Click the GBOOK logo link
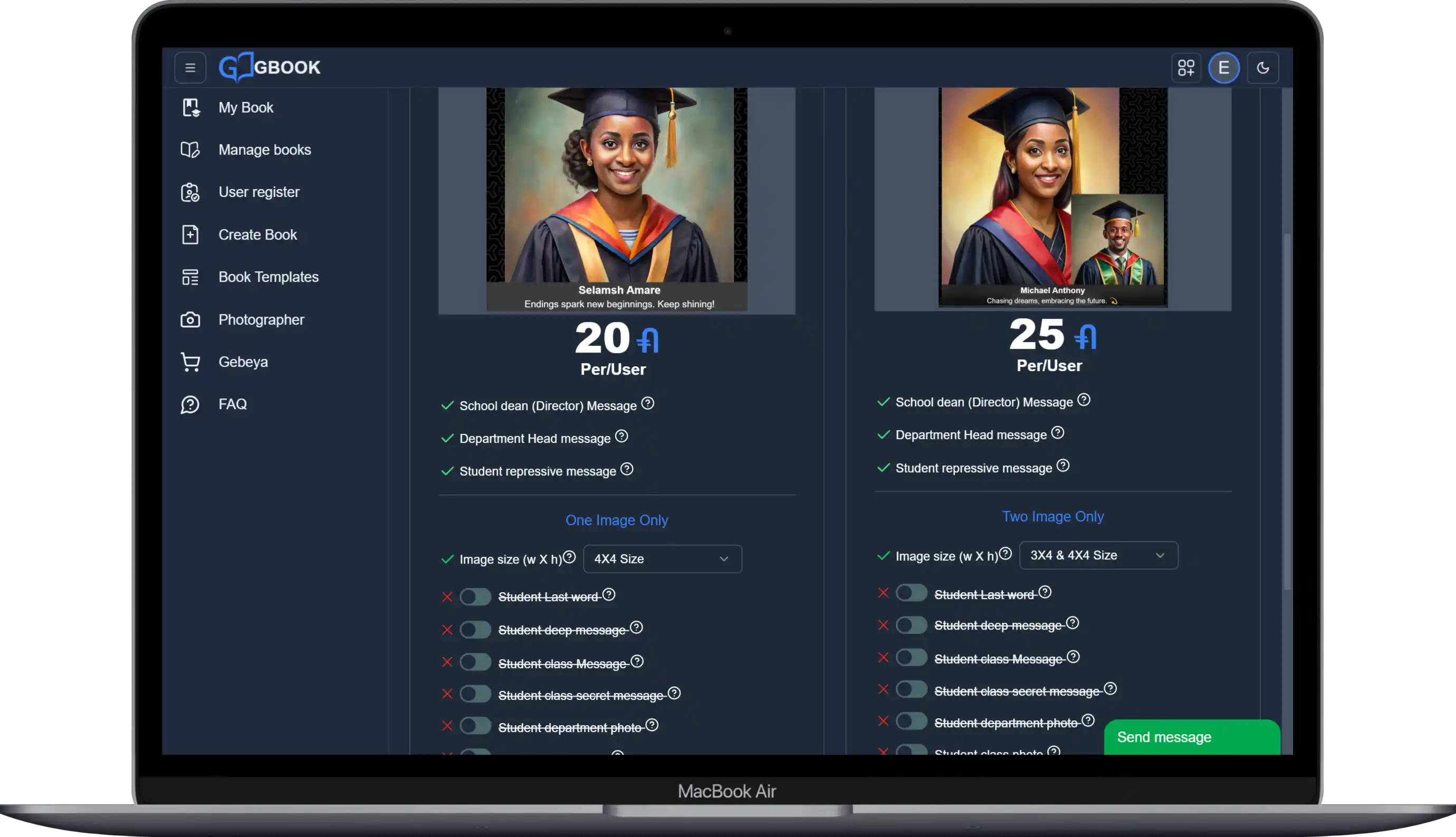The height and width of the screenshot is (837, 1456). coord(270,67)
